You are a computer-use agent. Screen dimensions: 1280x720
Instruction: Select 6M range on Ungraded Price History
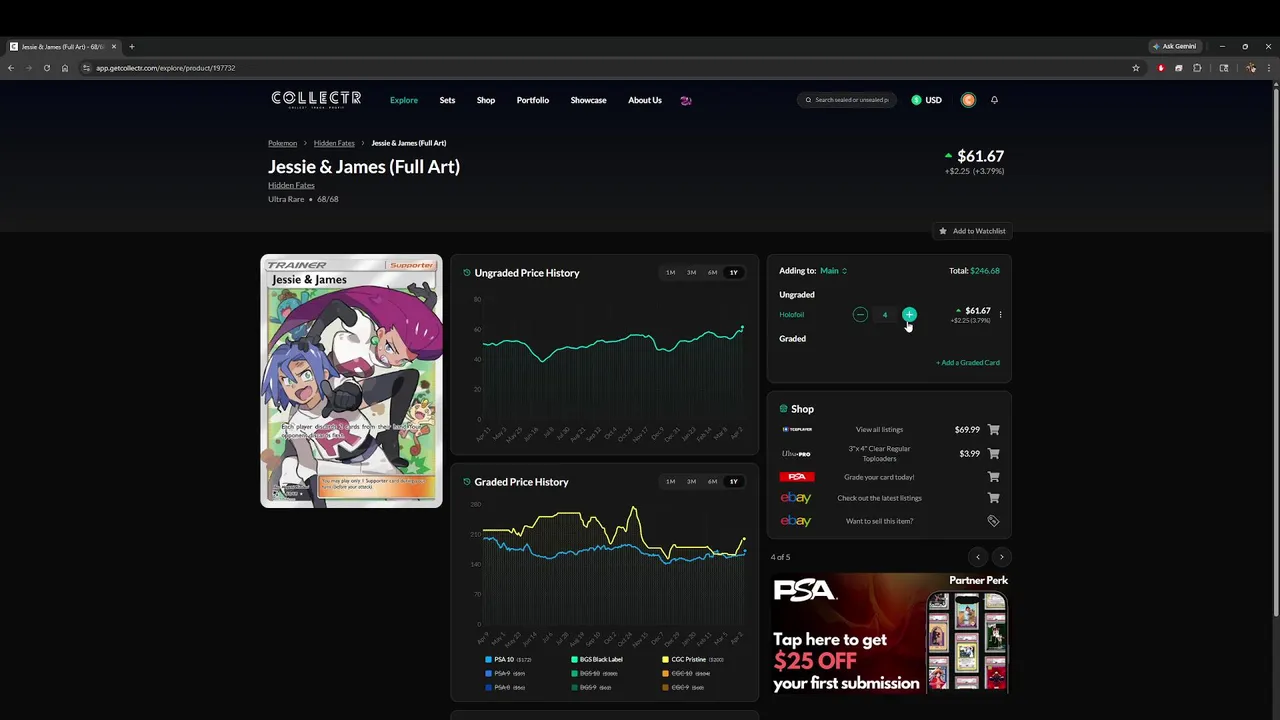712,272
